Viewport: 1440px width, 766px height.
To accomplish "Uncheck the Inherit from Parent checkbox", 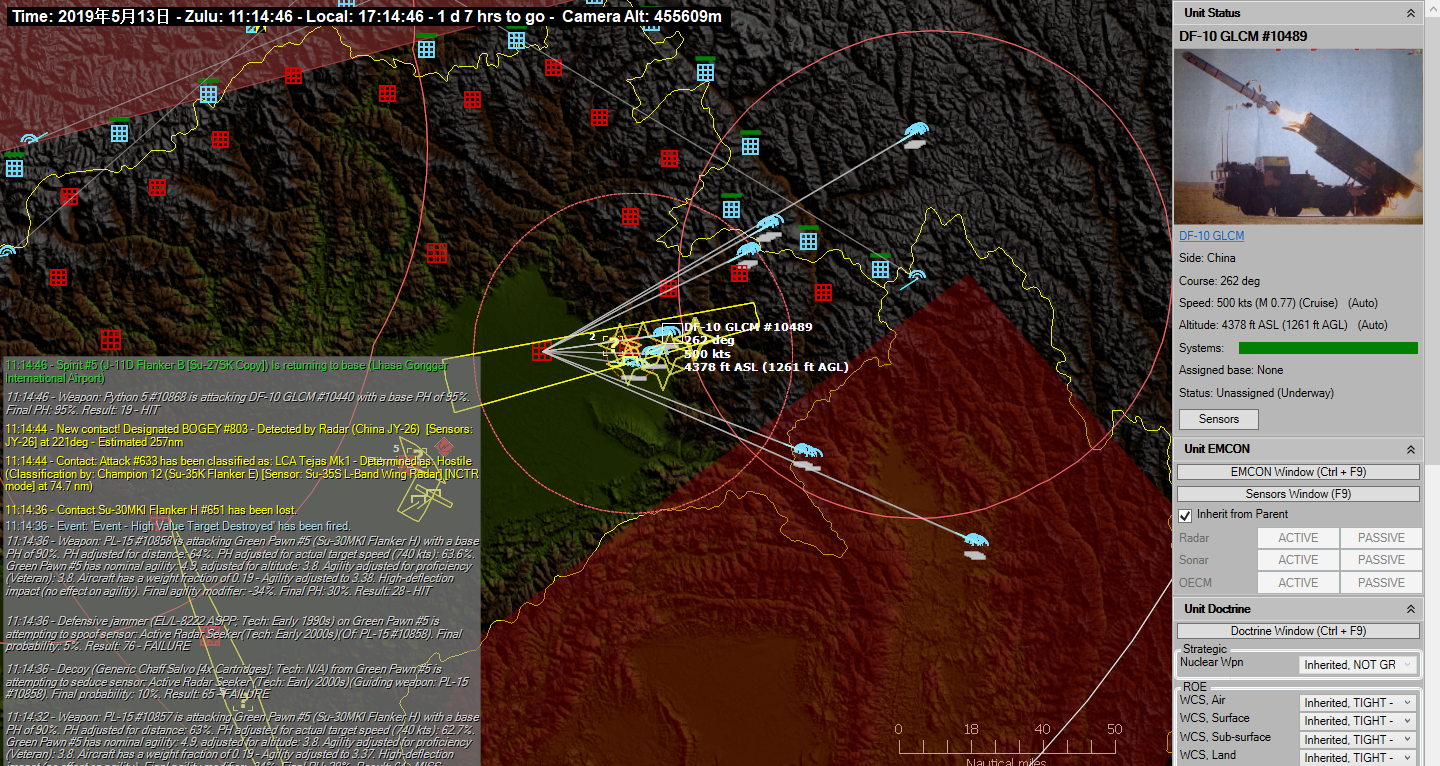I will pos(1185,515).
